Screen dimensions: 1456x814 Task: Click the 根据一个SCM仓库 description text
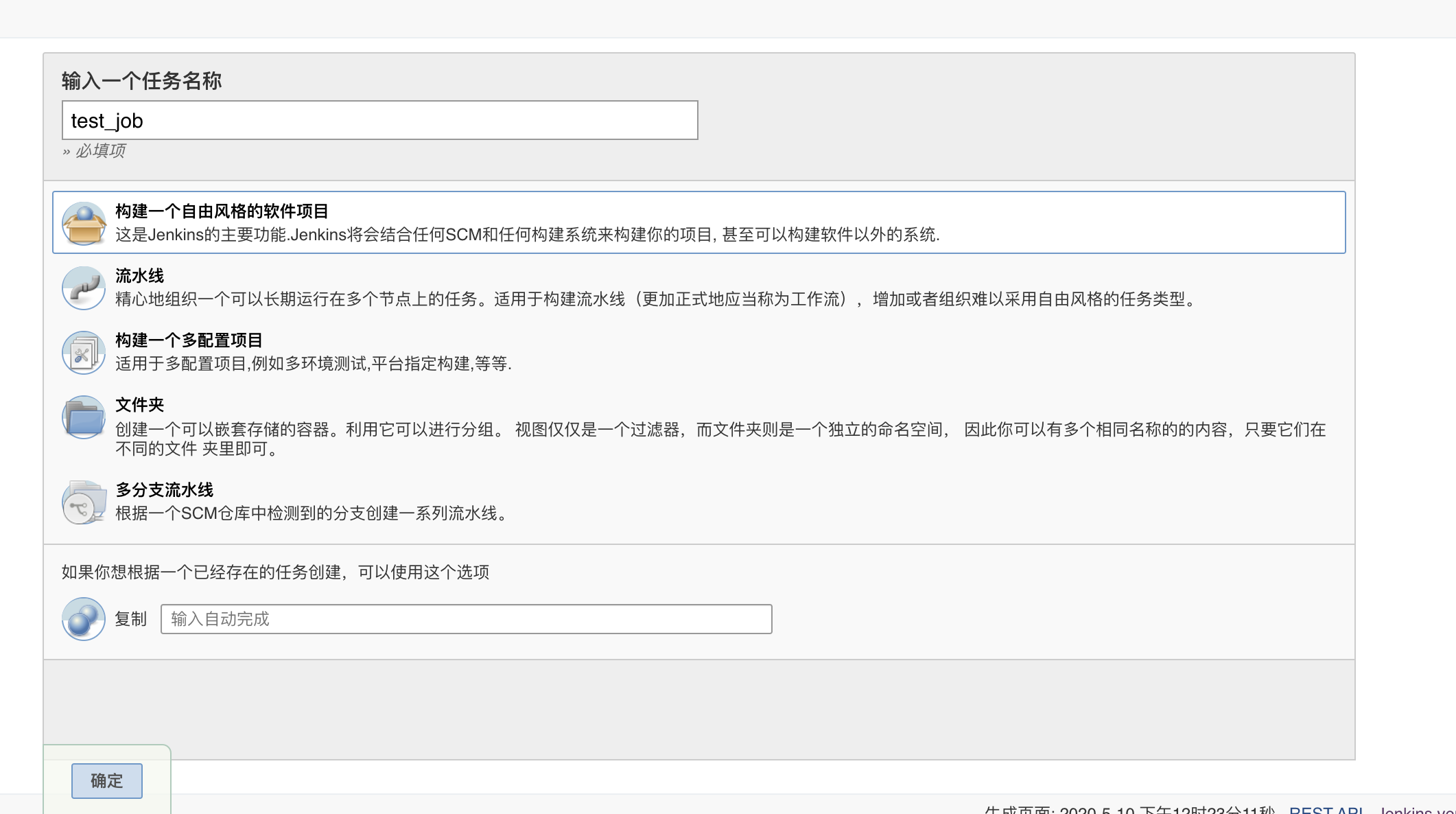(x=314, y=513)
